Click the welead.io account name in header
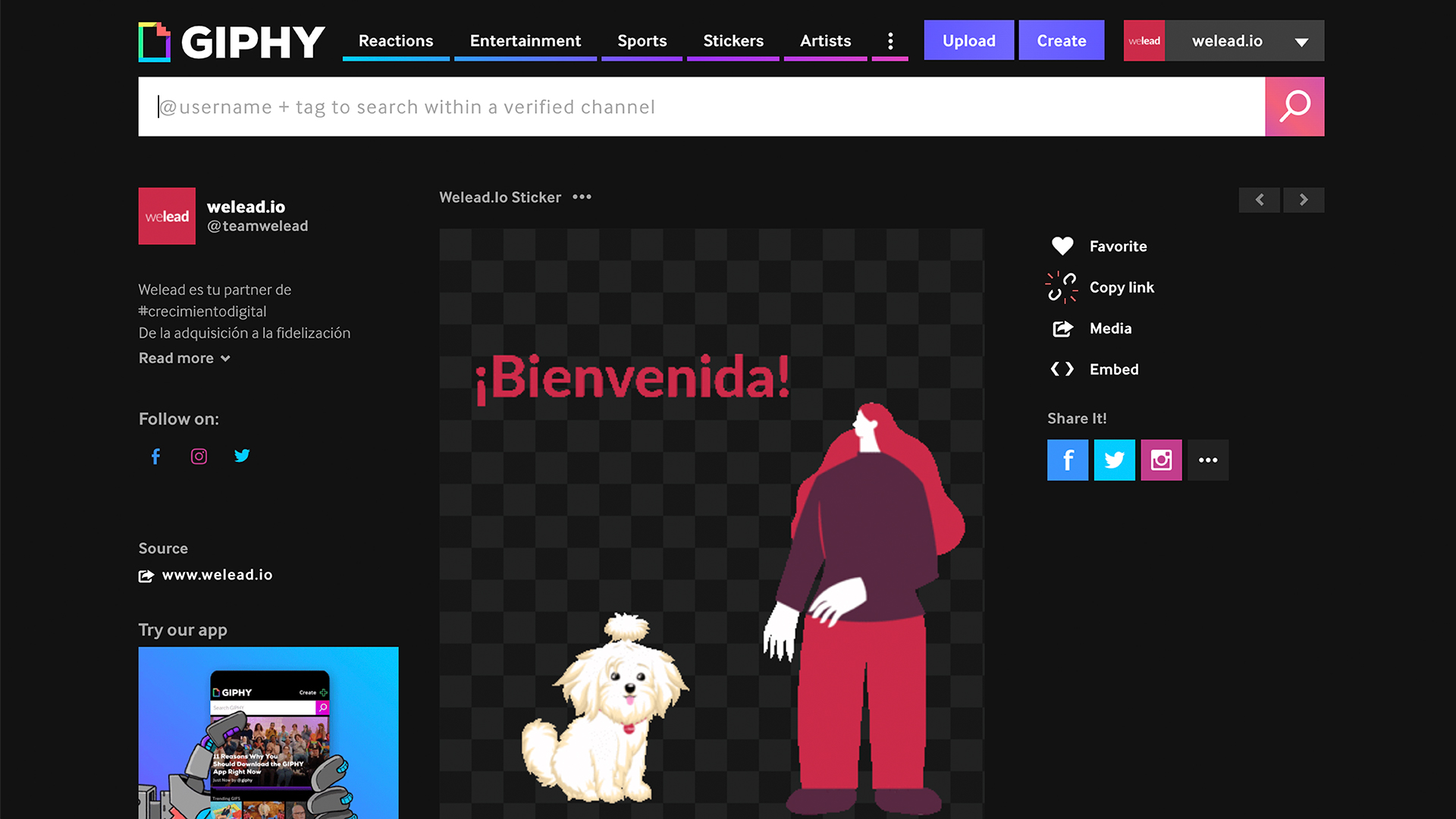Viewport: 1456px width, 819px height. point(1227,41)
